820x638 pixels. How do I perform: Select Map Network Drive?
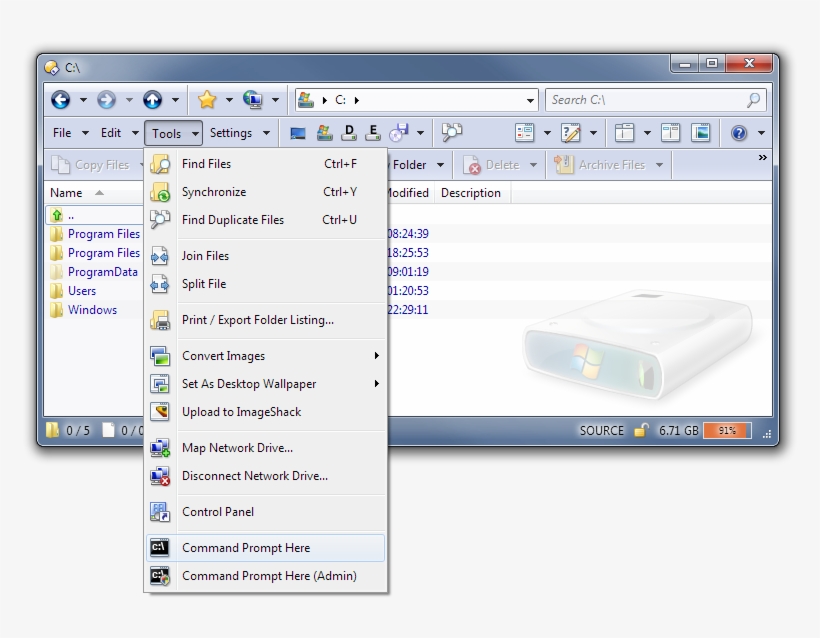(235, 448)
